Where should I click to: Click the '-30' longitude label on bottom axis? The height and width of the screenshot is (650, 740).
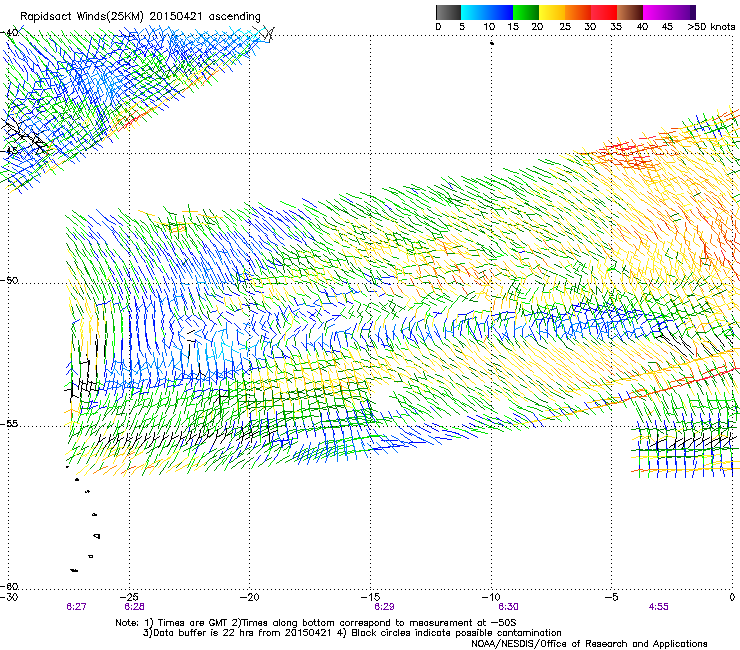pyautogui.click(x=9, y=597)
